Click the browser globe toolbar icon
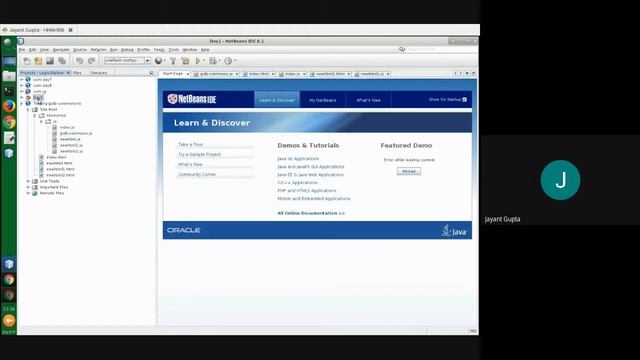 click(x=158, y=61)
